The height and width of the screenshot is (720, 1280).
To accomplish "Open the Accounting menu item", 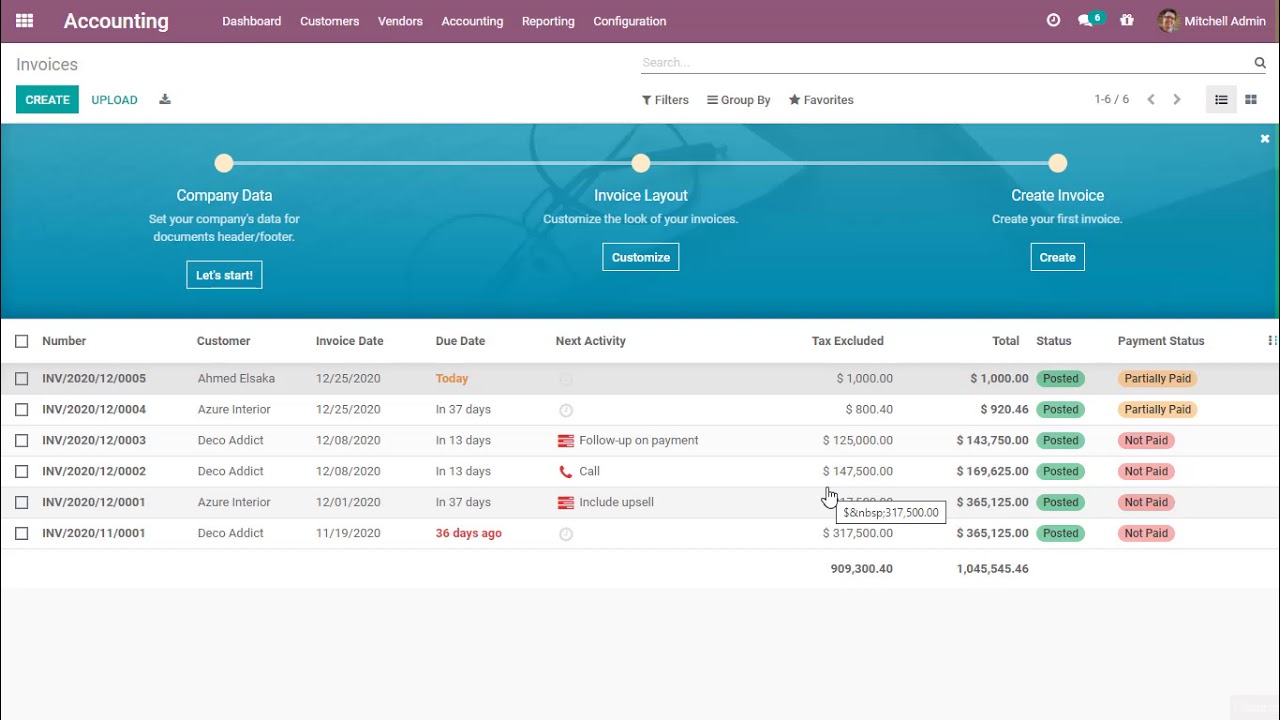I will [472, 20].
